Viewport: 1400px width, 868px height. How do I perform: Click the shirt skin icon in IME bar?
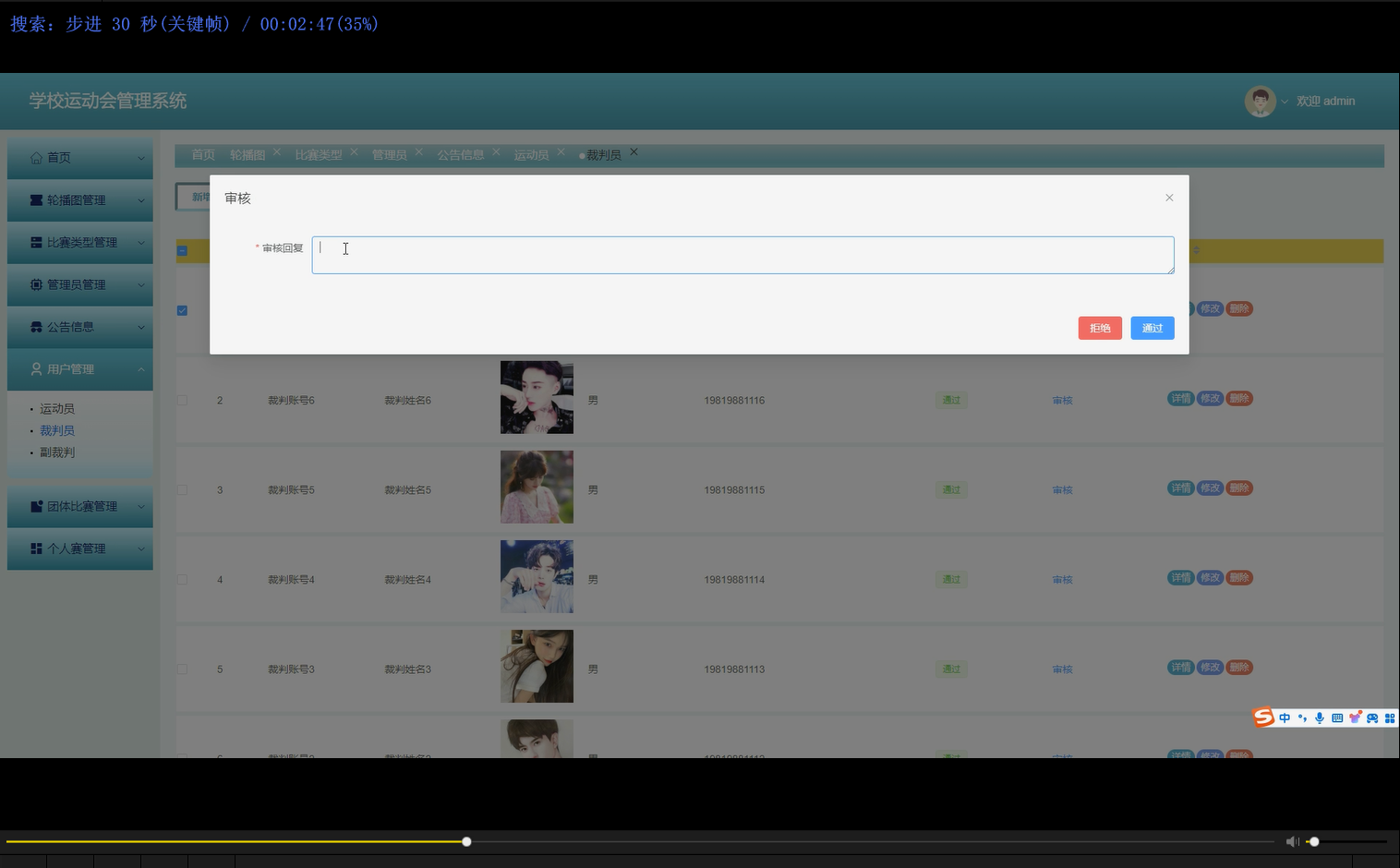[x=1355, y=717]
